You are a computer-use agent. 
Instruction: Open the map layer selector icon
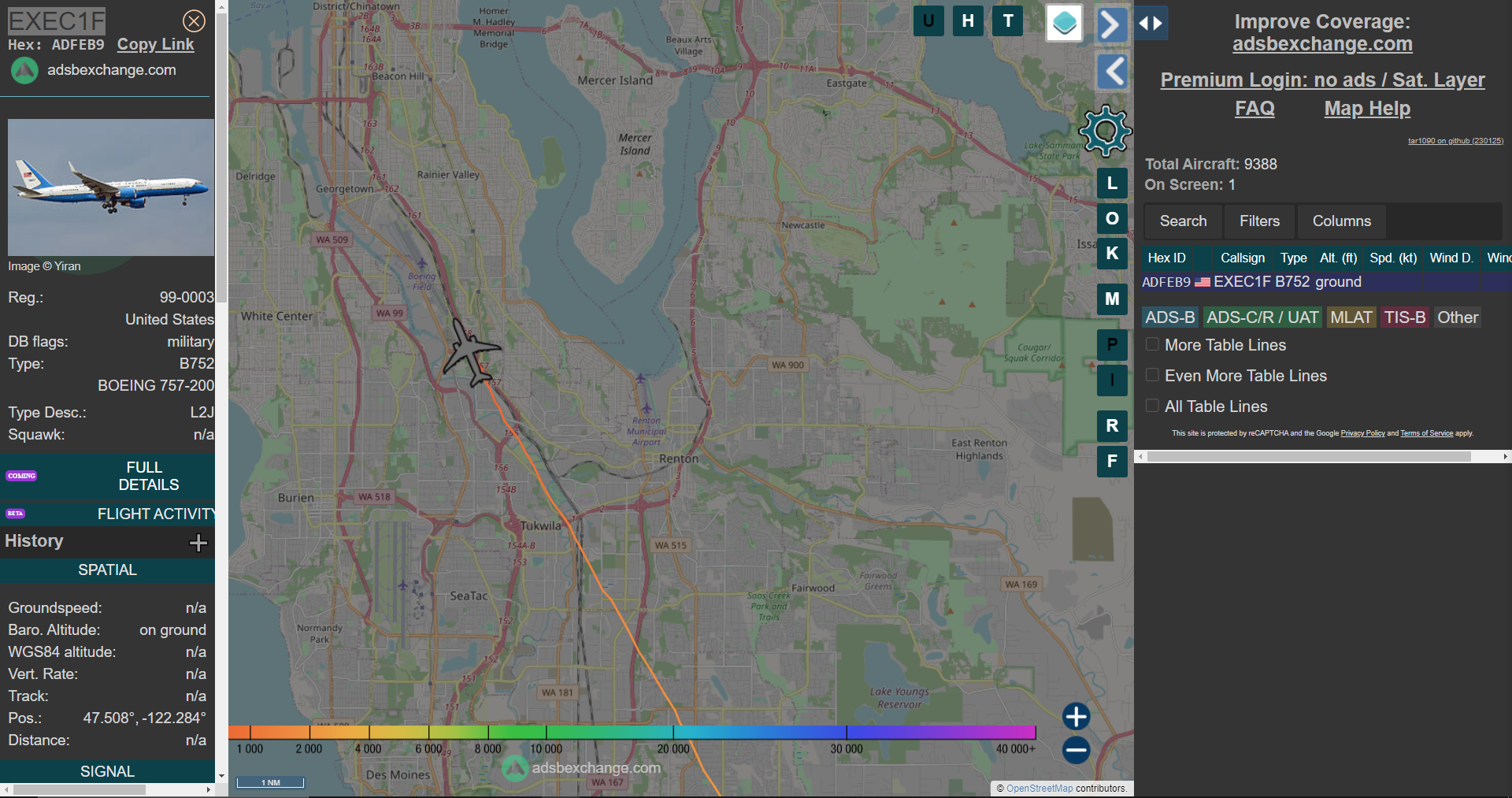coord(1064,23)
